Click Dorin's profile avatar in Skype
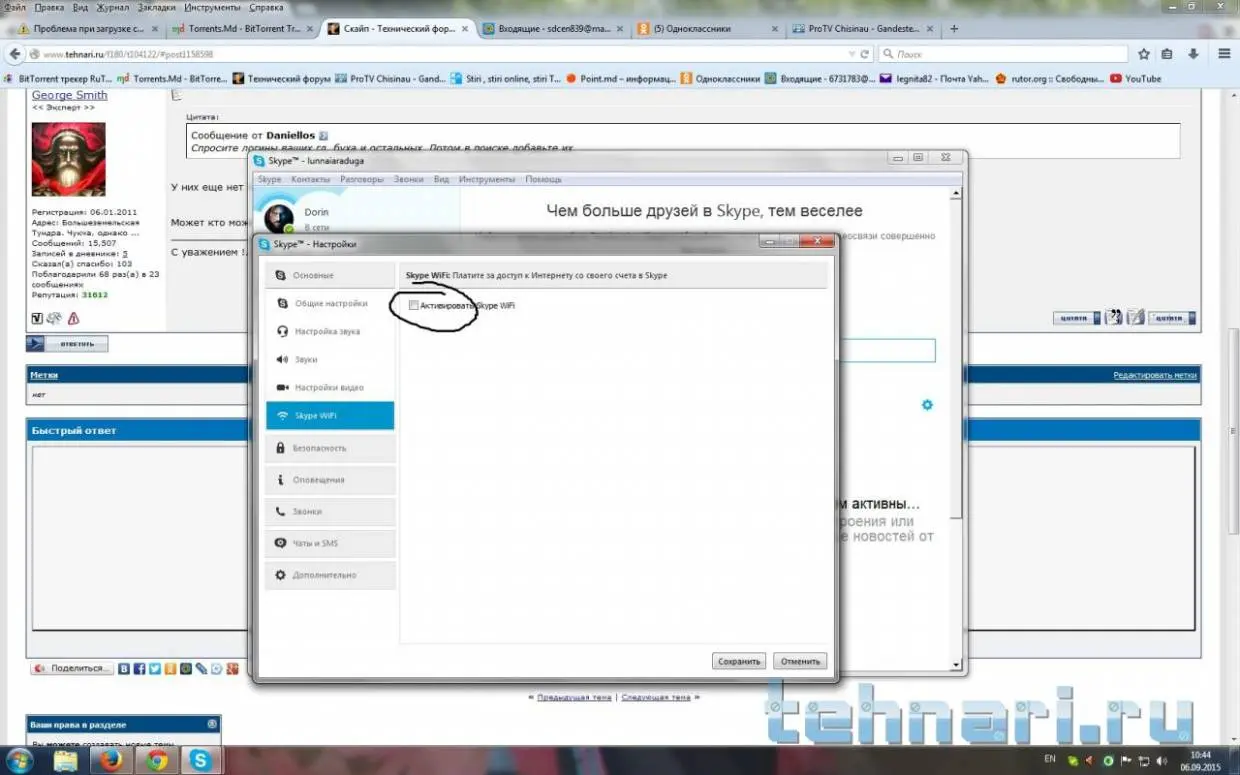Screen dimensions: 1240x775 coord(279,218)
